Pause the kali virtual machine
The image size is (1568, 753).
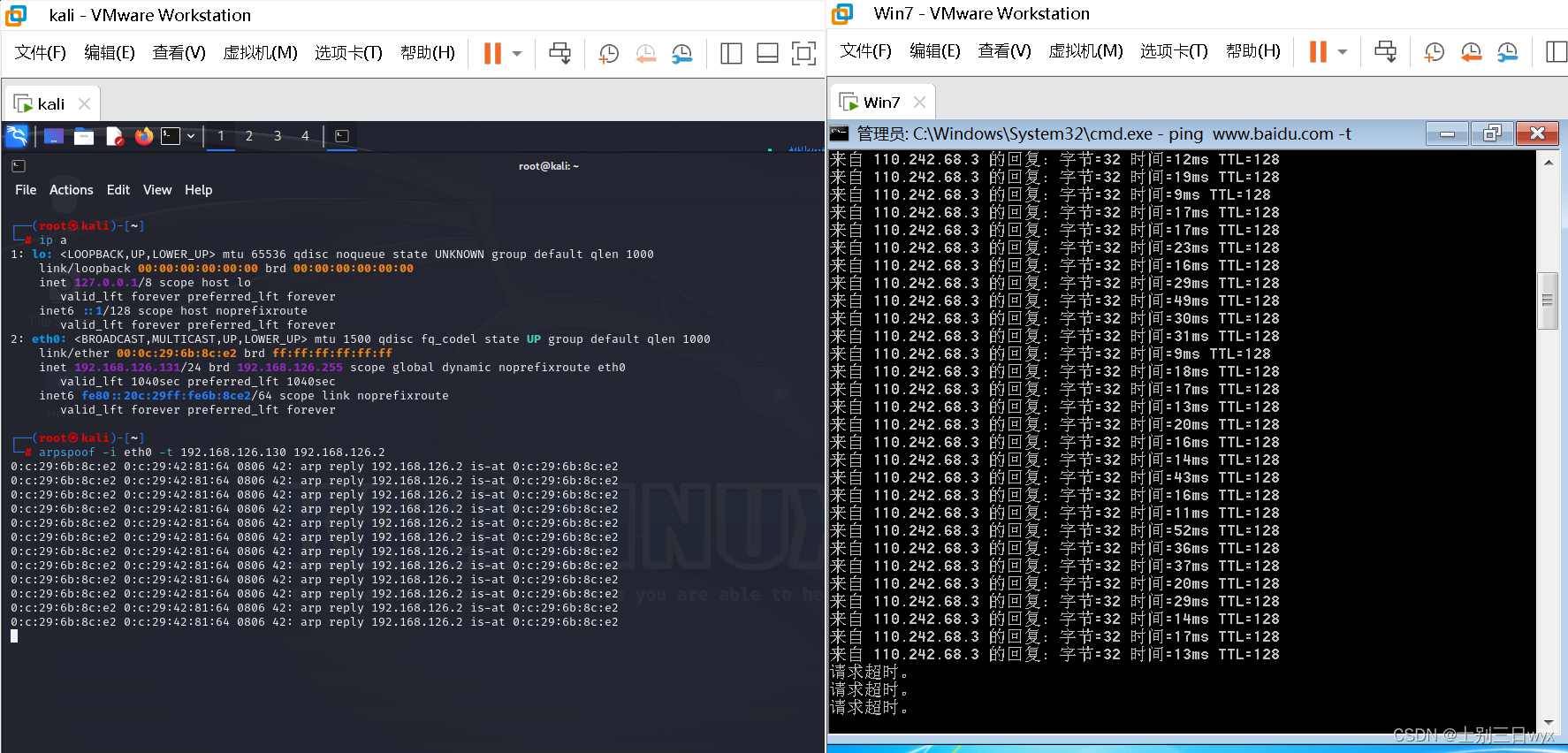(492, 53)
